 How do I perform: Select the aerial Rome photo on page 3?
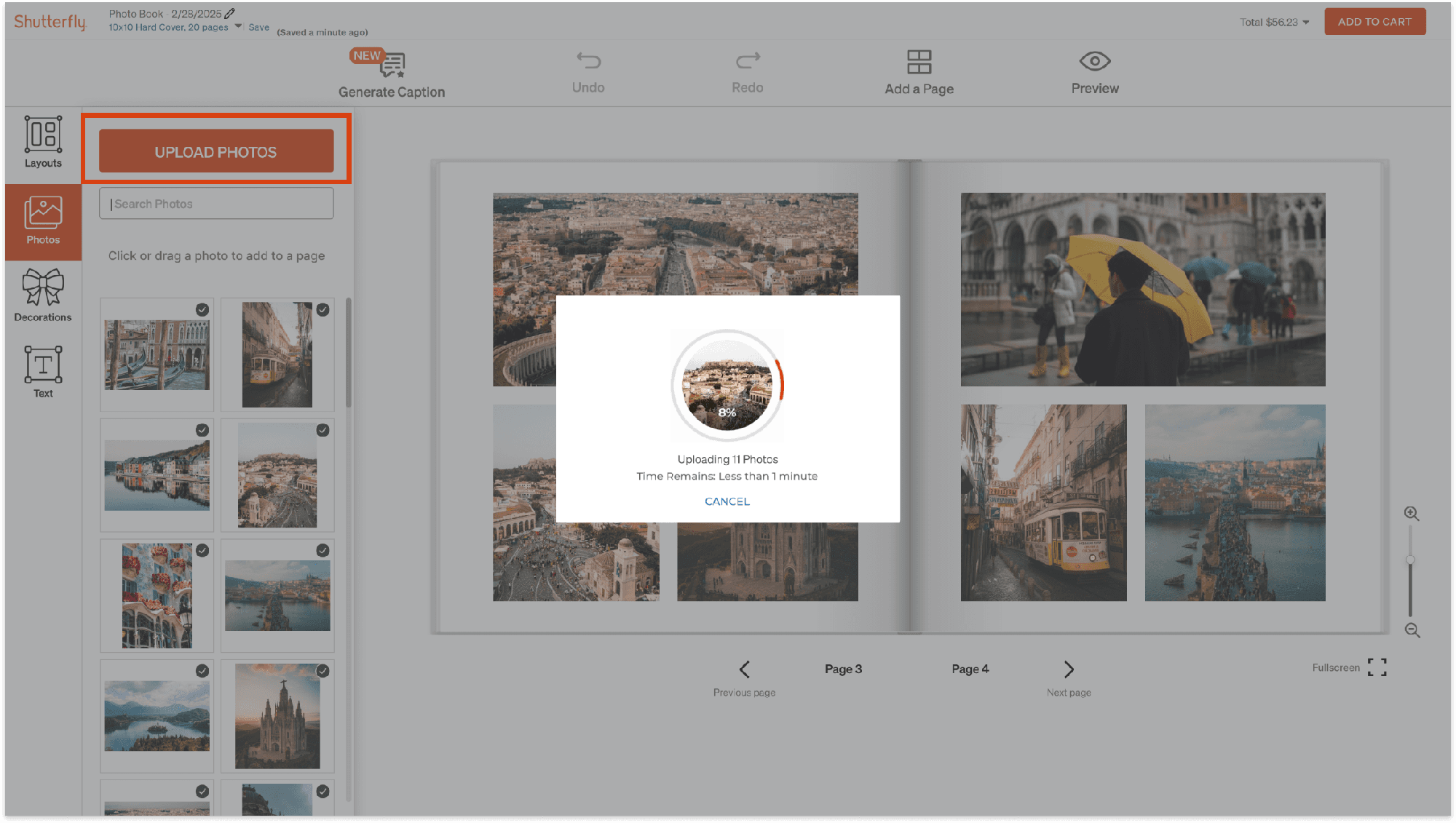click(x=675, y=243)
